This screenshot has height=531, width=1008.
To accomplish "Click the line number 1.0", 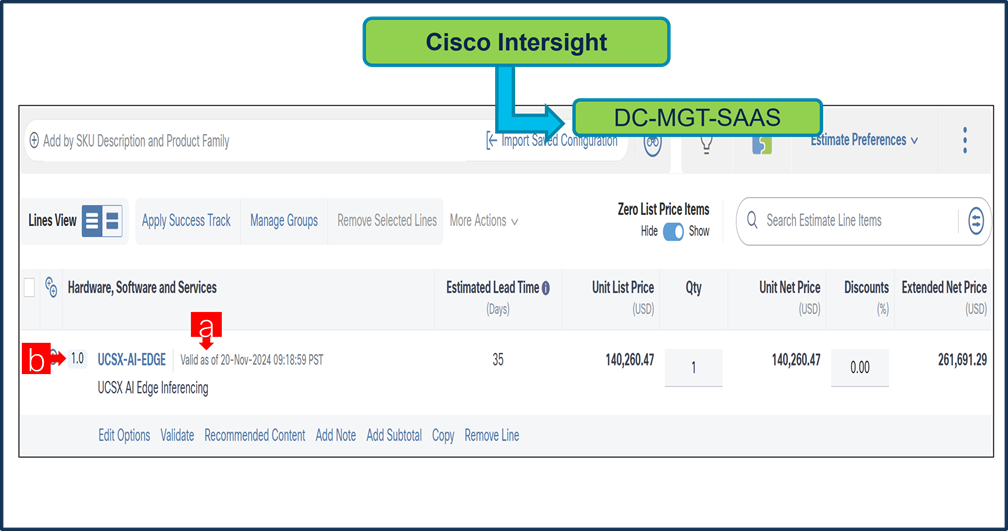I will (x=77, y=358).
